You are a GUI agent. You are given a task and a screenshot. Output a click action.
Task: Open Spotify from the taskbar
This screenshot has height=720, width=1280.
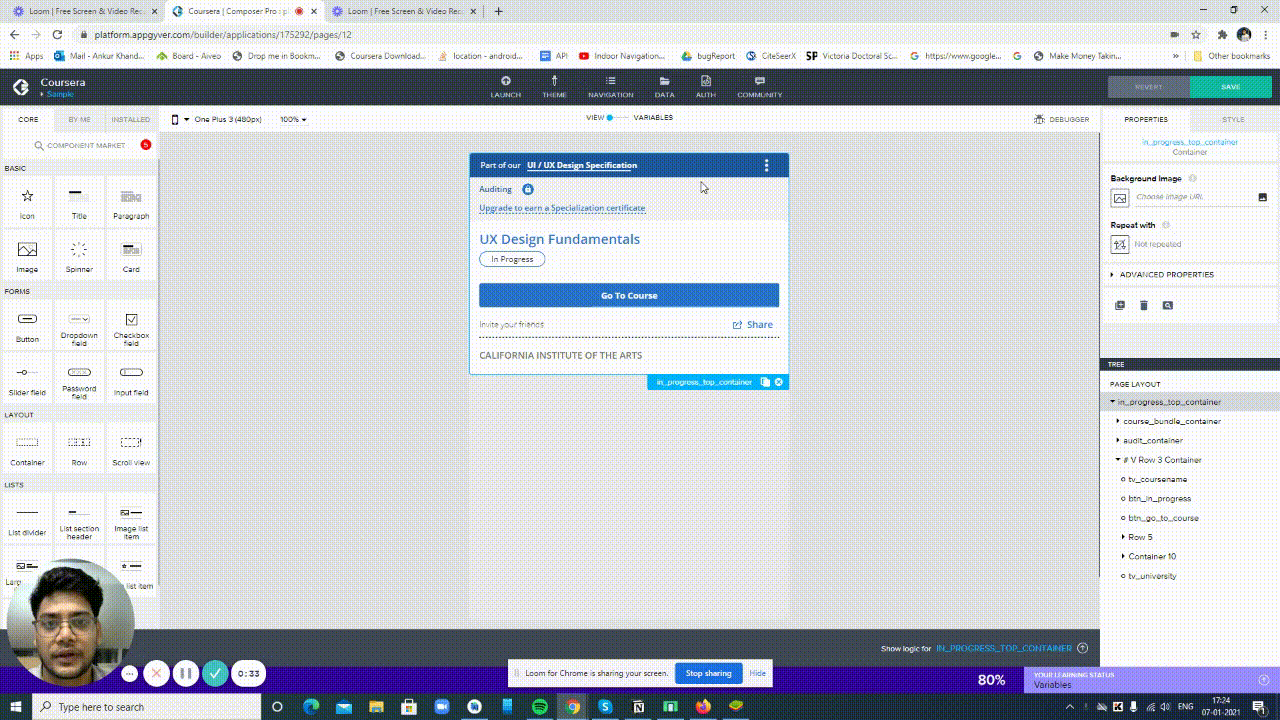540,707
